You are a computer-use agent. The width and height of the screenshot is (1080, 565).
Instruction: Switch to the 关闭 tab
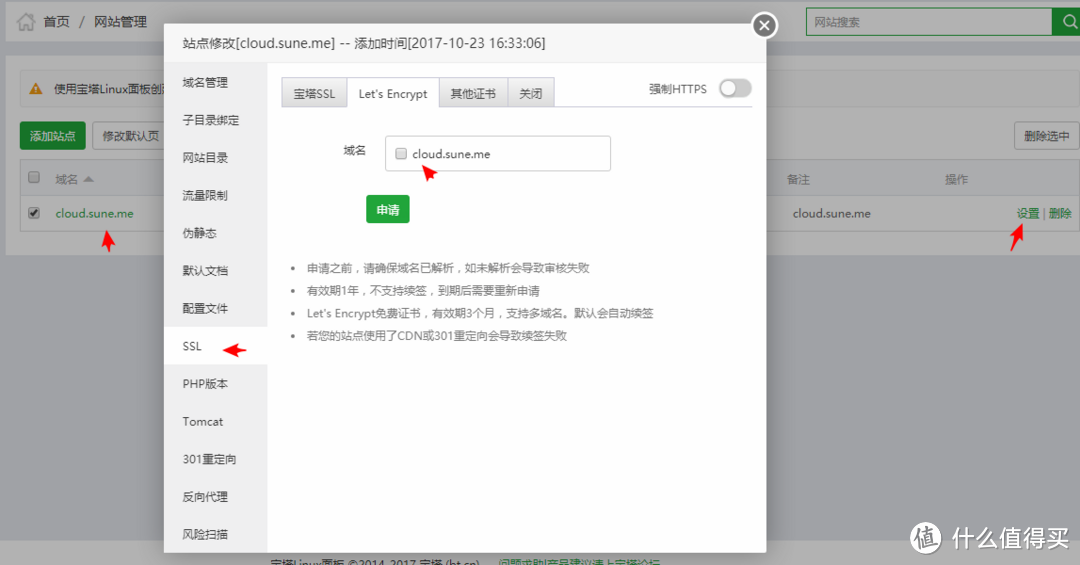point(530,93)
